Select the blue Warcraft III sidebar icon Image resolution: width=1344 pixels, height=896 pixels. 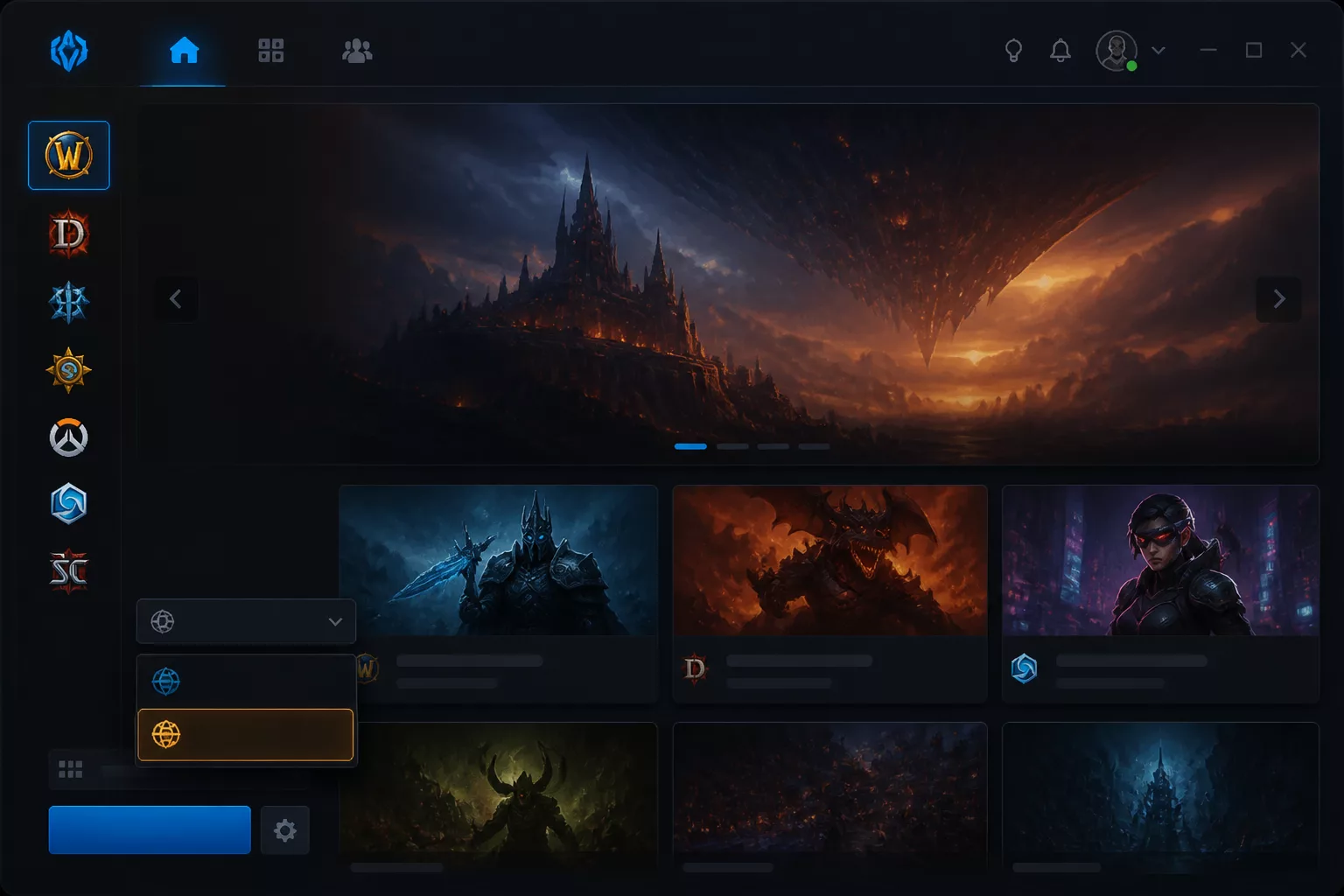coord(69,303)
